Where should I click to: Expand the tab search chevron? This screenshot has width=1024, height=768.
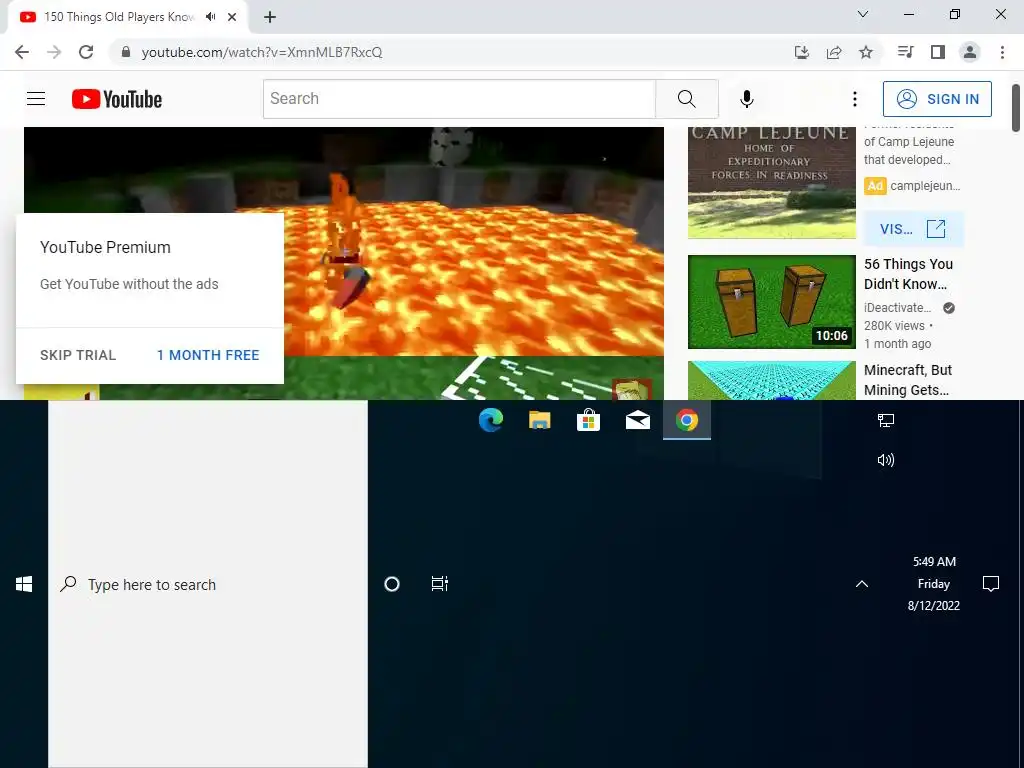click(863, 14)
